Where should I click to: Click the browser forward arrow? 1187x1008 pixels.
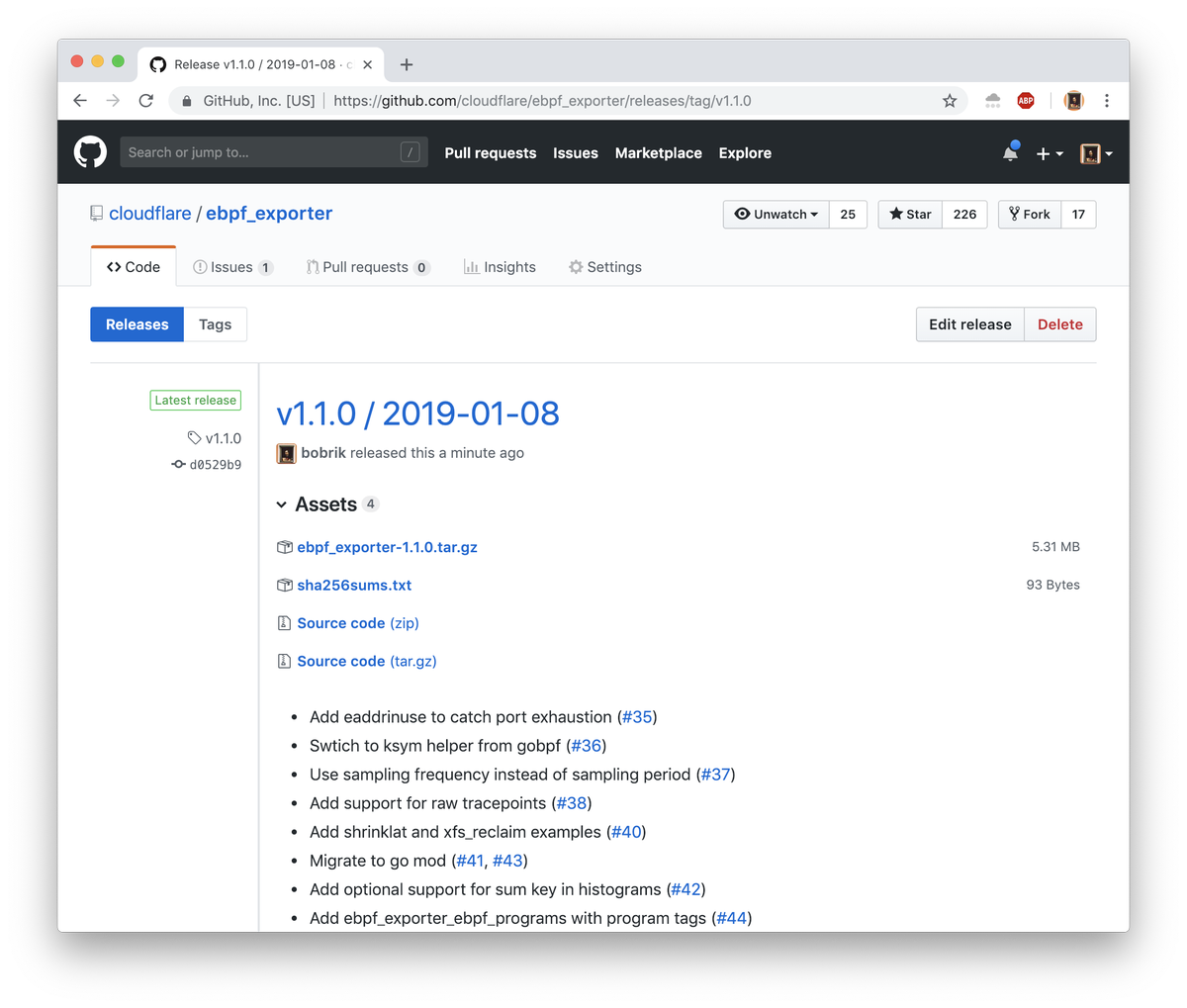click(x=113, y=100)
